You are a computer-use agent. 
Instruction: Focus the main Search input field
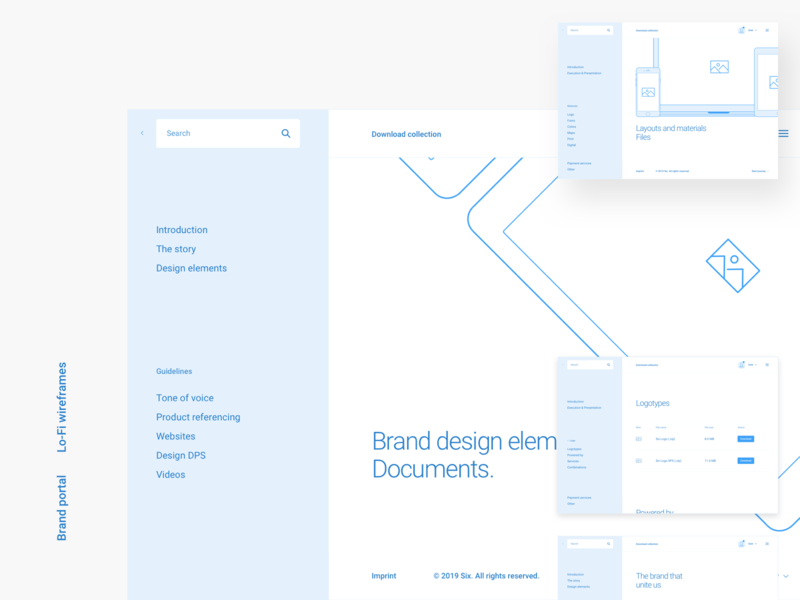(228, 133)
